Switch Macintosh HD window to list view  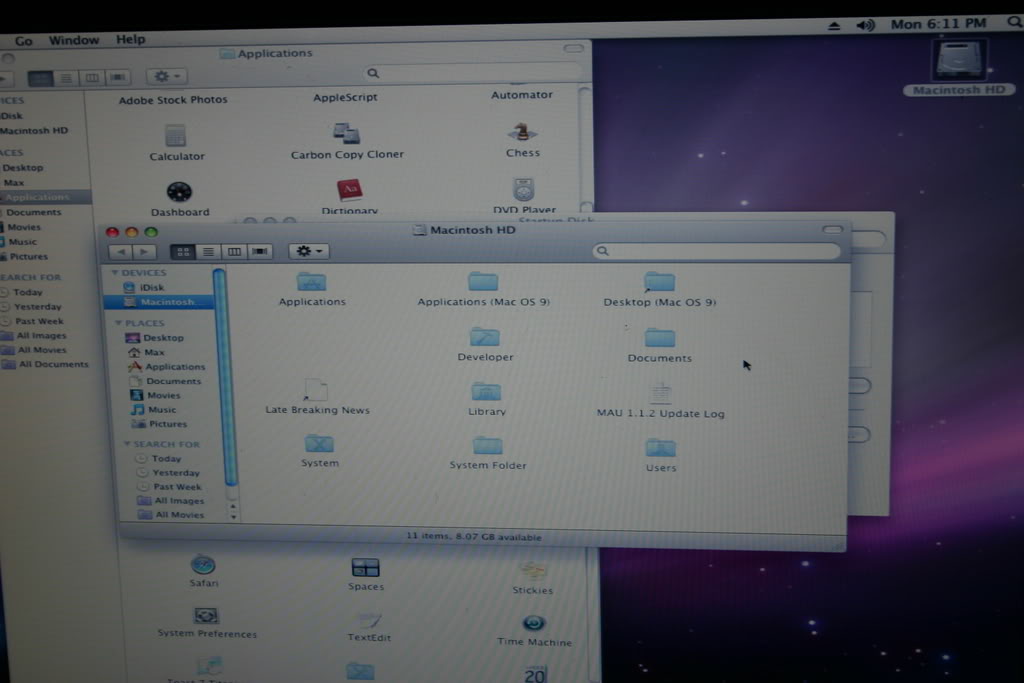pos(208,251)
